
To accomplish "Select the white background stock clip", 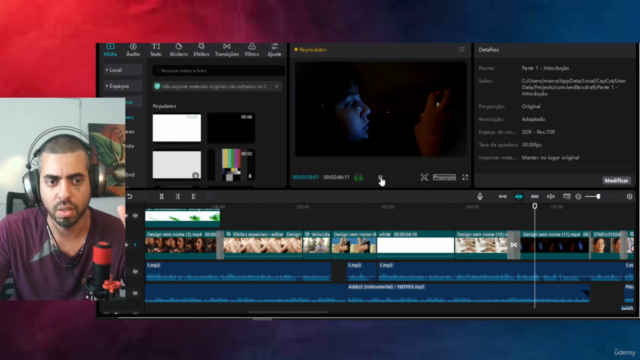I will coord(177,128).
